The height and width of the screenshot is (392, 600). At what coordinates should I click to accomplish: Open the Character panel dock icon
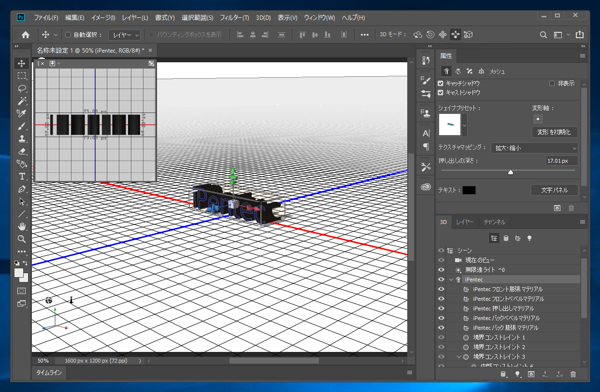426,134
